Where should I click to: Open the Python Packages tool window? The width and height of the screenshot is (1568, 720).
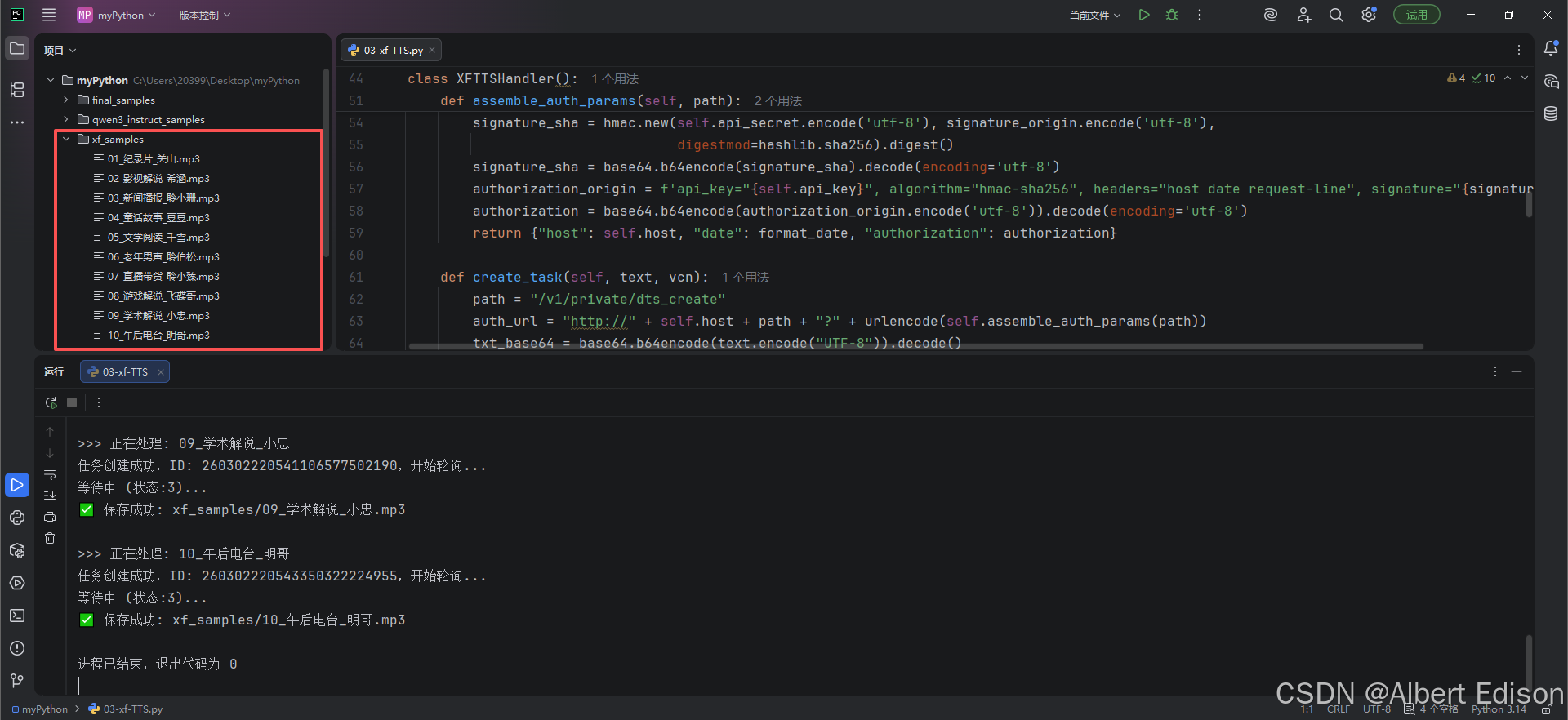click(x=16, y=550)
